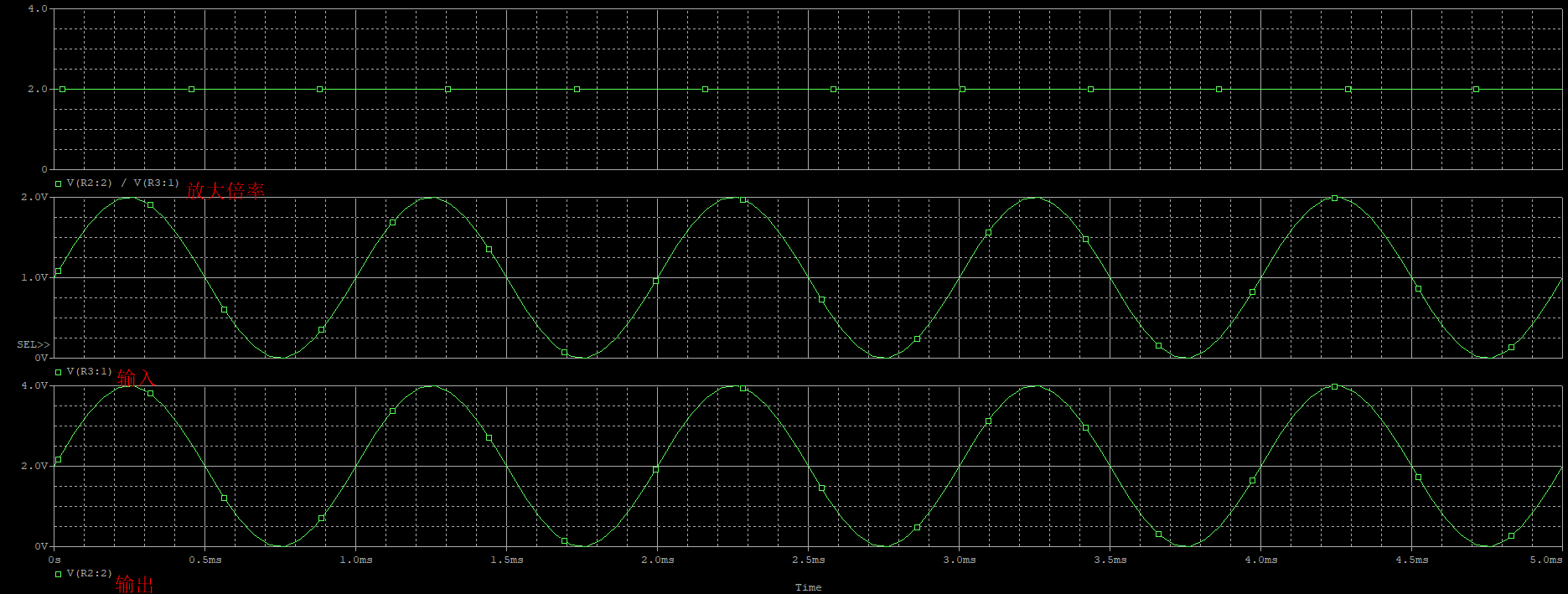This screenshot has height=594, width=1568.
Task: Click the 1.5ms time axis label
Action: point(507,560)
